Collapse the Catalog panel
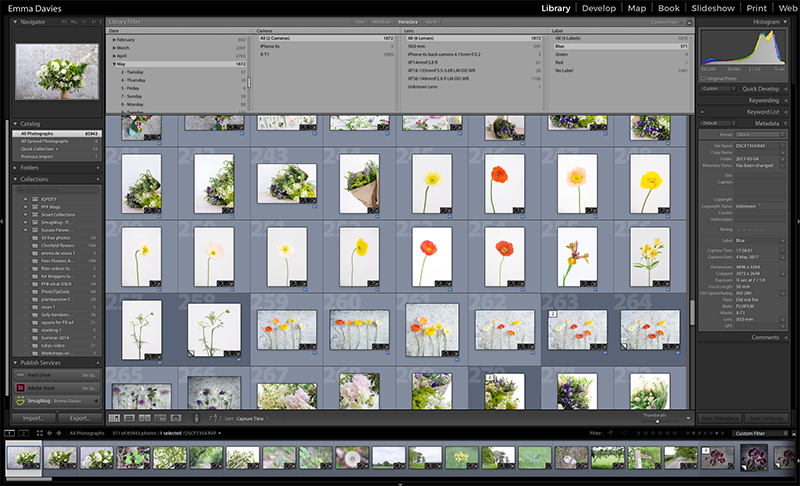The width and height of the screenshot is (800, 486). (15, 124)
